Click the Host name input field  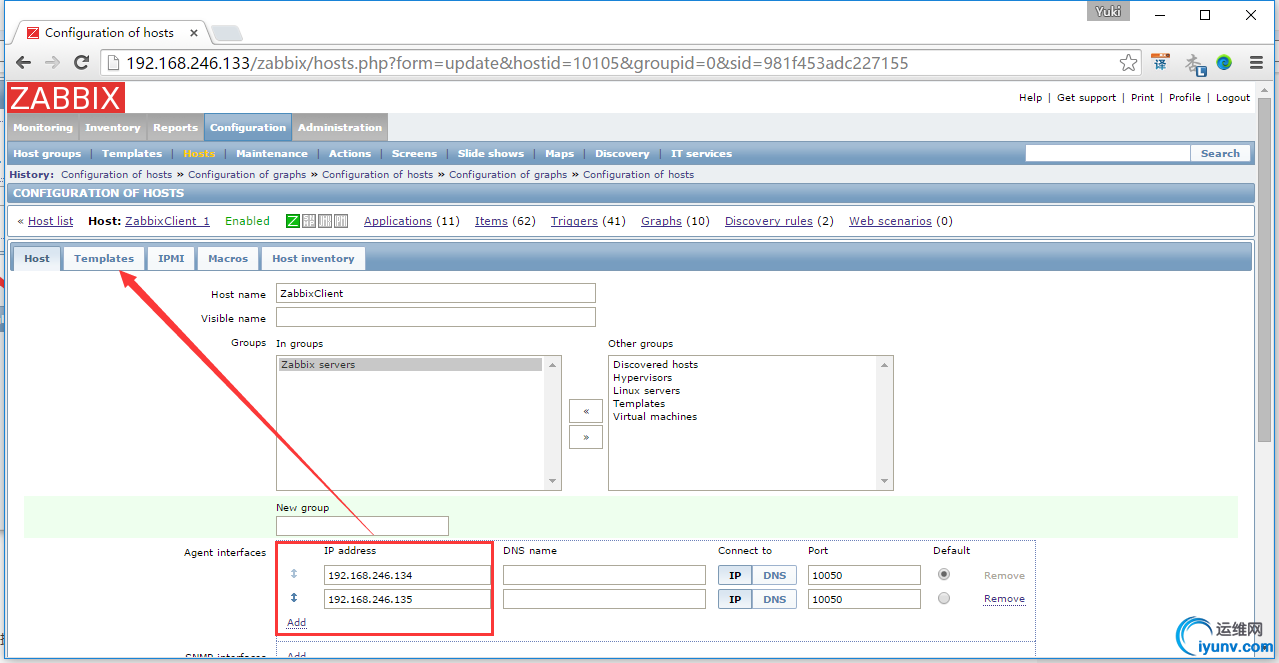pyautogui.click(x=436, y=293)
